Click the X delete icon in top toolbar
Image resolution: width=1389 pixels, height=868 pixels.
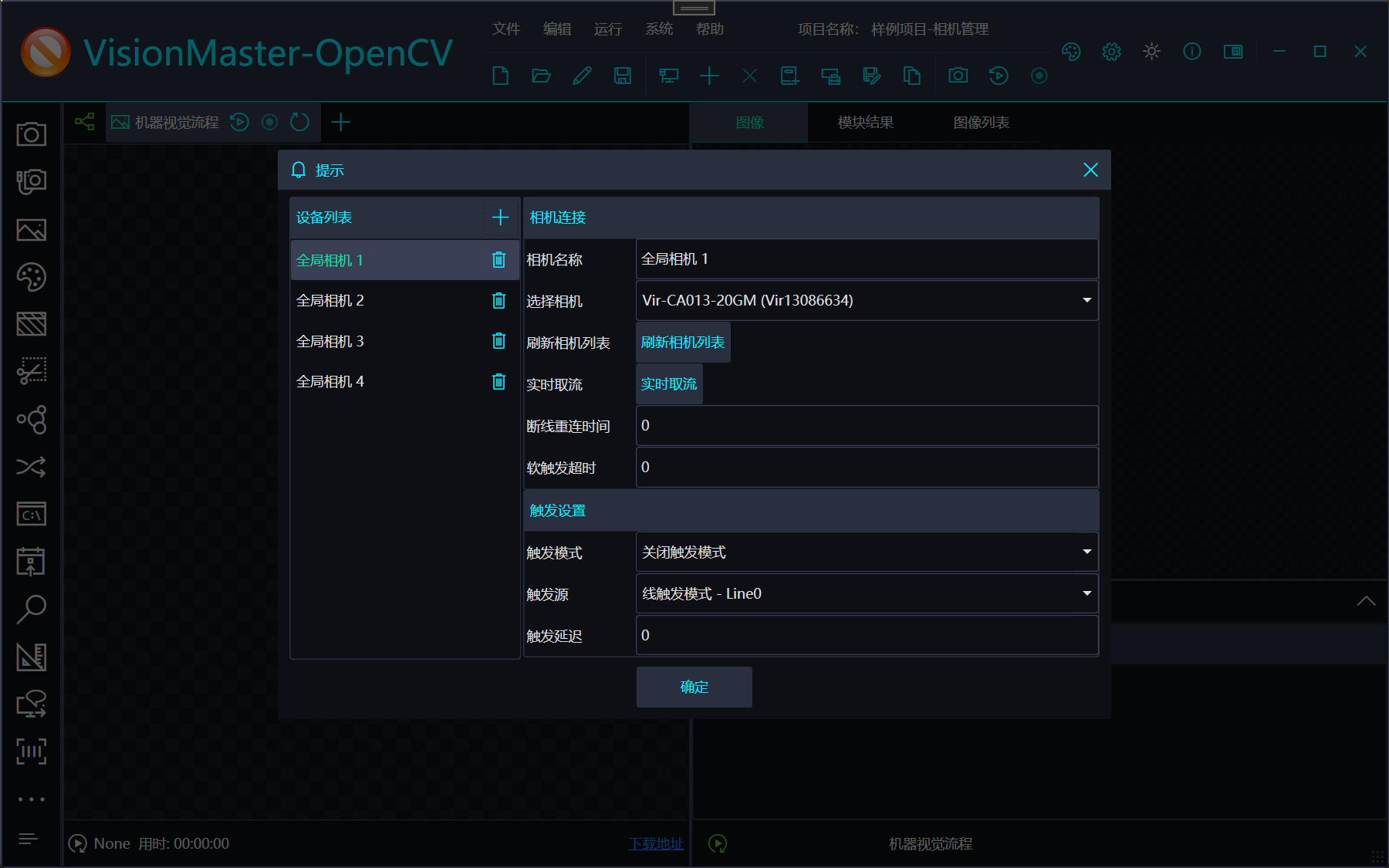[750, 76]
